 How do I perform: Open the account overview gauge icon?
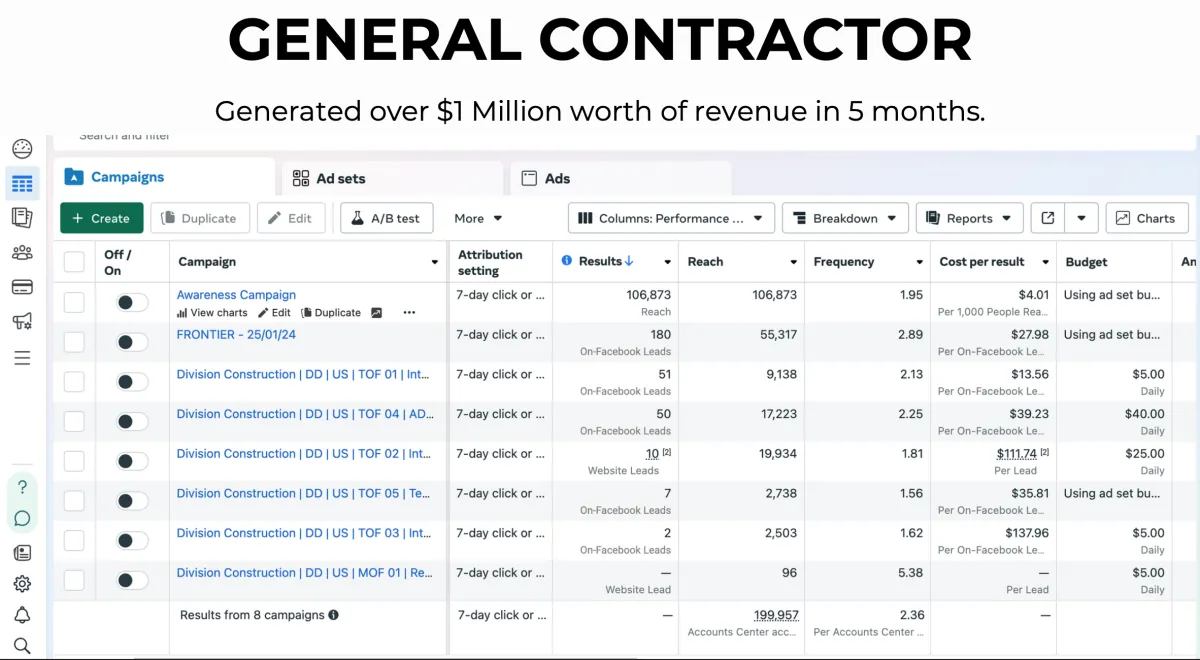22,149
